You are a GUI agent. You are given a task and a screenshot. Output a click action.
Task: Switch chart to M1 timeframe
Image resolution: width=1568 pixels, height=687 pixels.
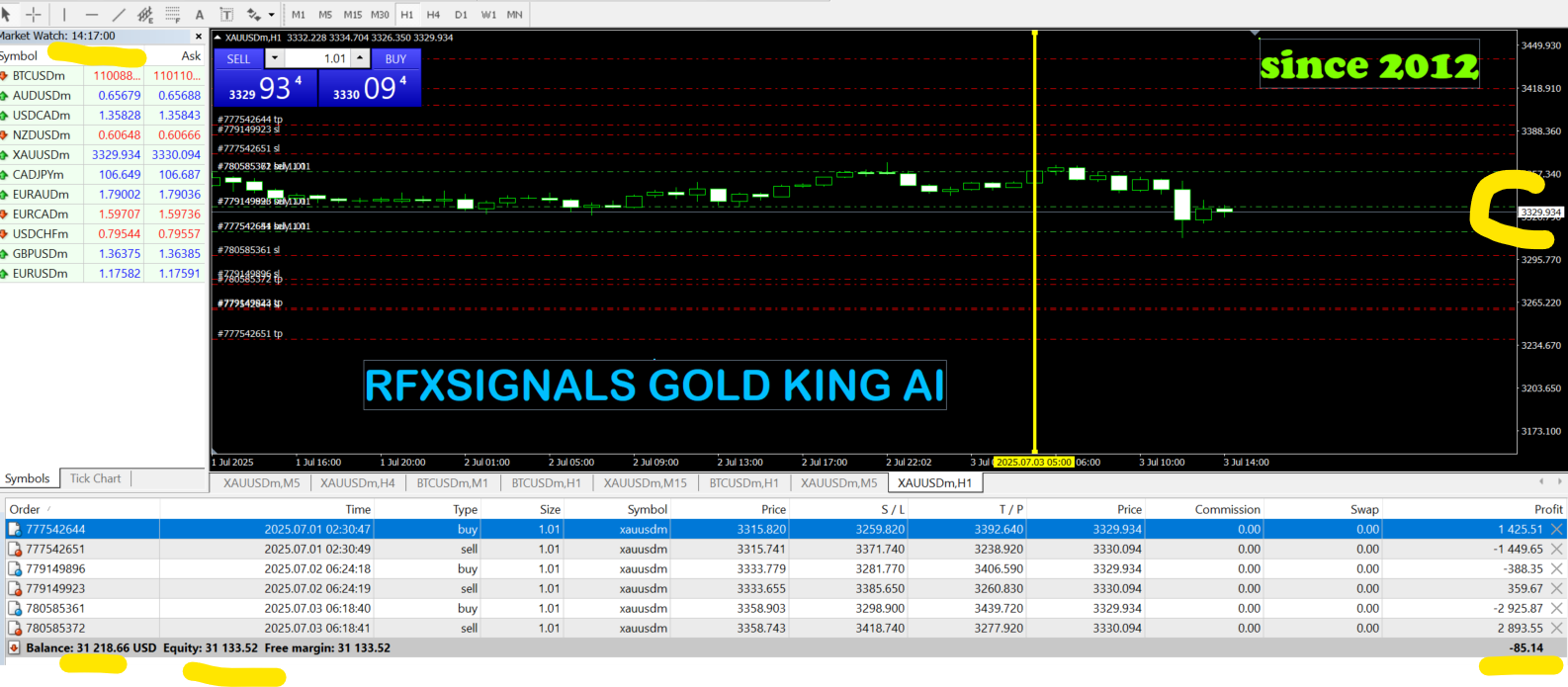point(299,15)
